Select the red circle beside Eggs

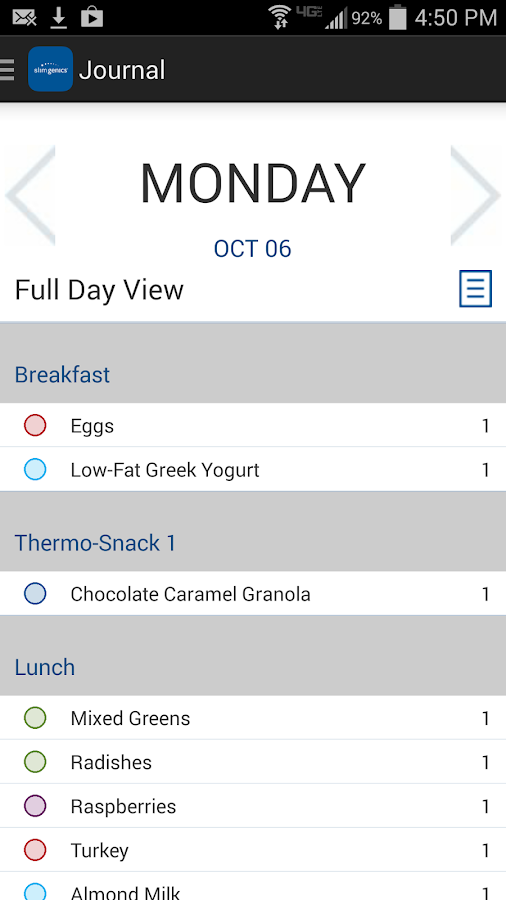(x=35, y=425)
